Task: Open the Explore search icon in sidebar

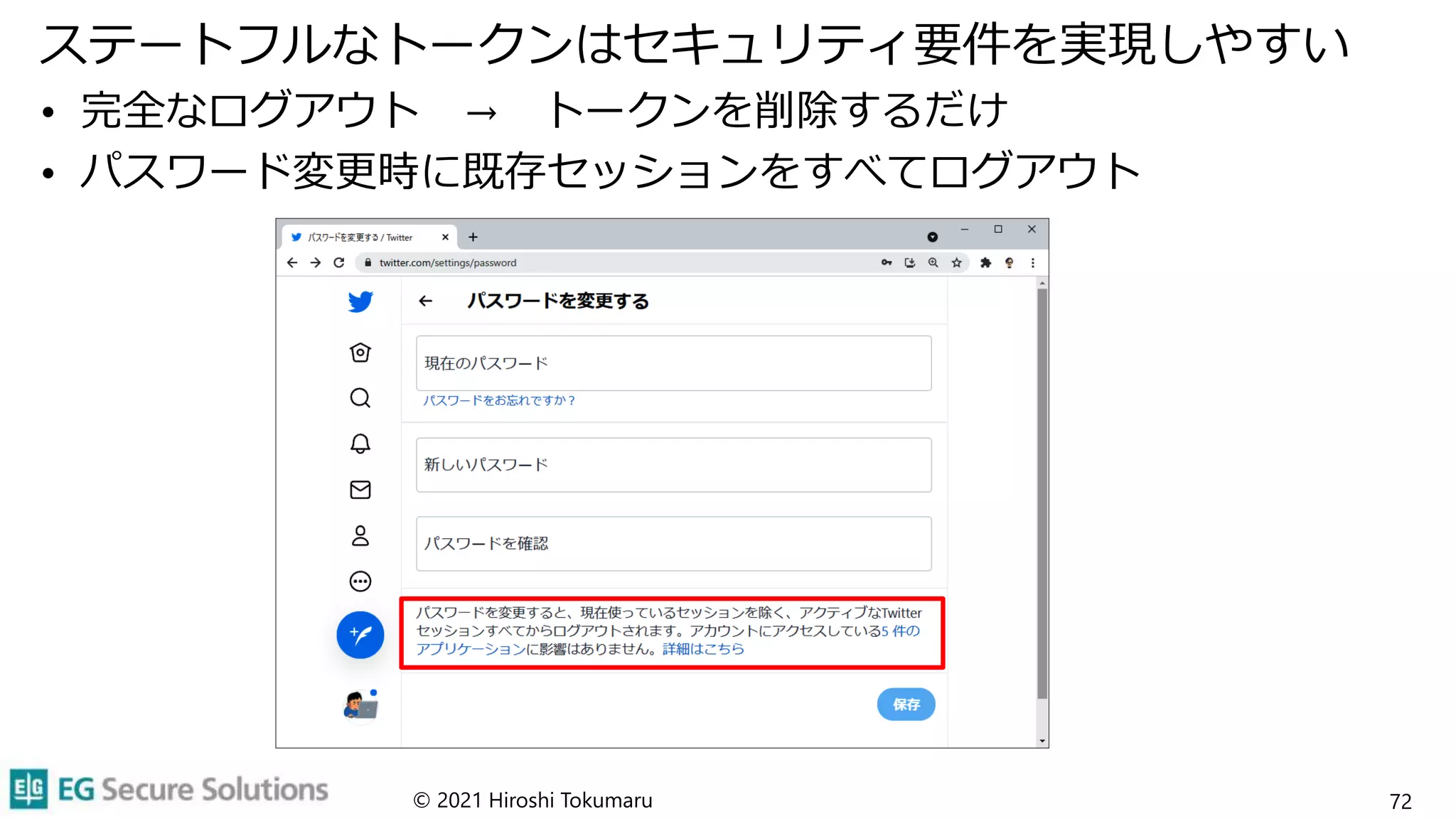Action: [x=360, y=397]
